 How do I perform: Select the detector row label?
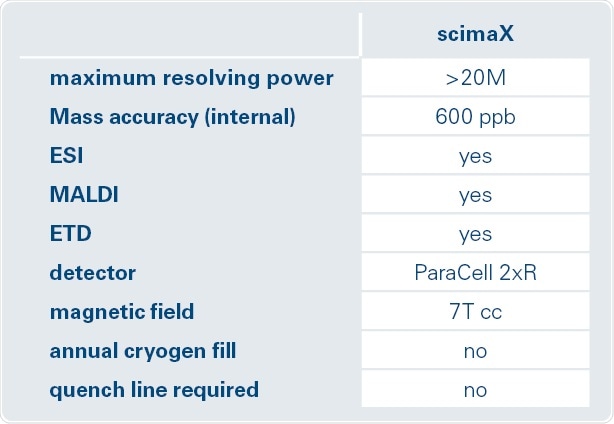click(92, 273)
